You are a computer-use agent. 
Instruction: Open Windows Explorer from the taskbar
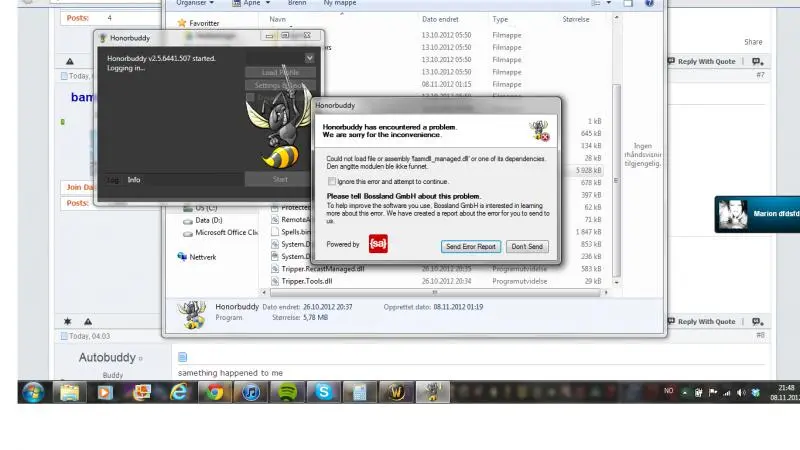[69, 392]
